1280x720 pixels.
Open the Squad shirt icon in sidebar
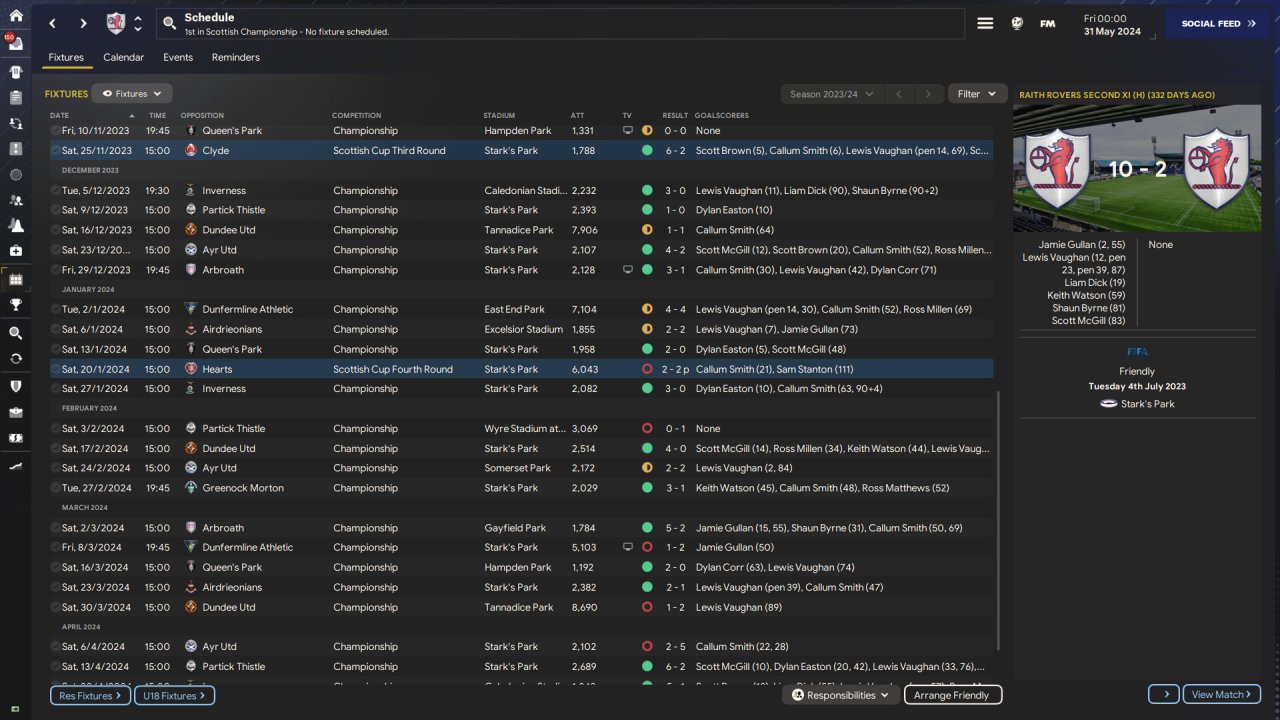pyautogui.click(x=15, y=72)
